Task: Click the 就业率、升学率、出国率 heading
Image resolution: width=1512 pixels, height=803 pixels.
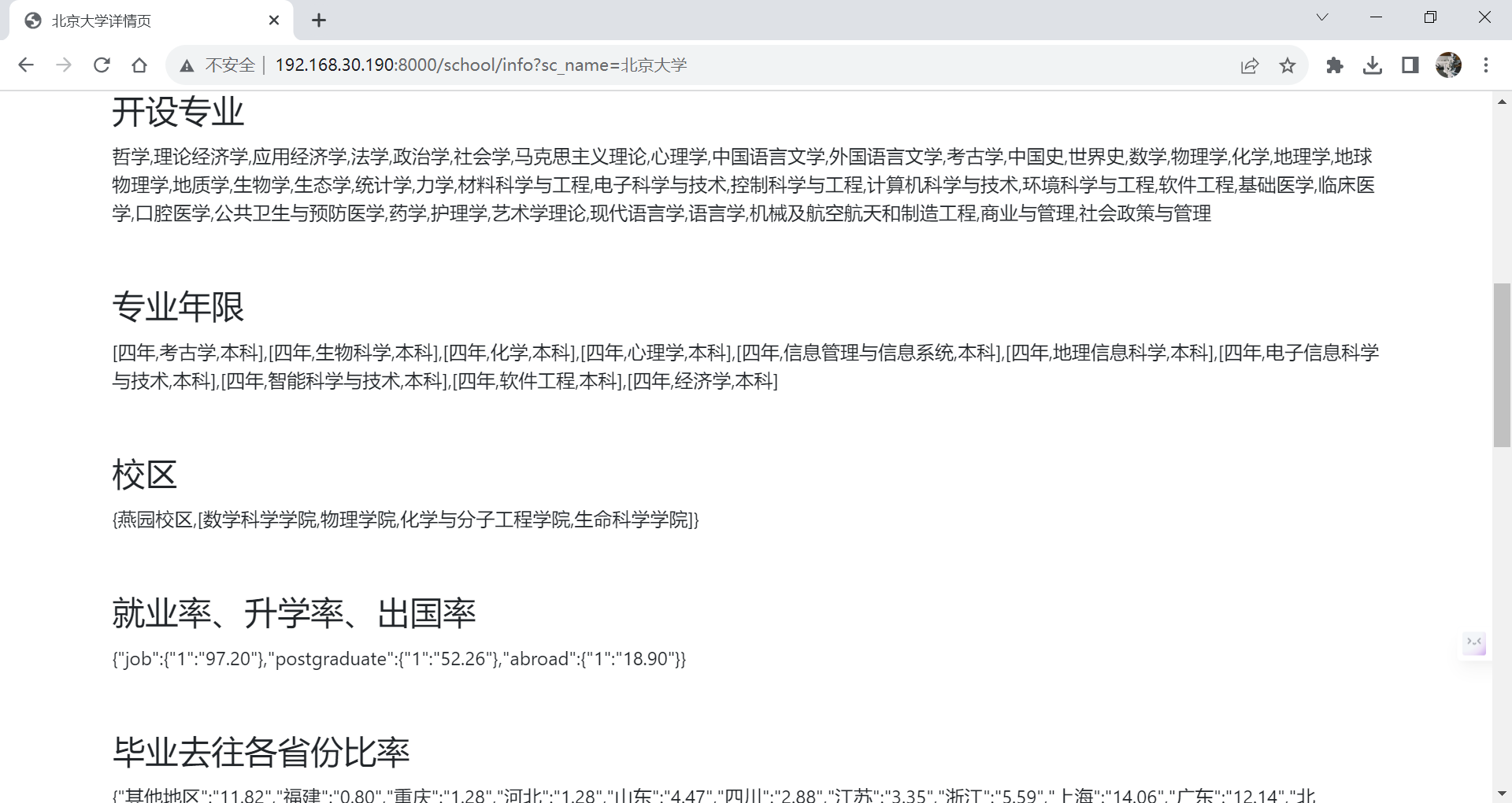Action: 294,613
